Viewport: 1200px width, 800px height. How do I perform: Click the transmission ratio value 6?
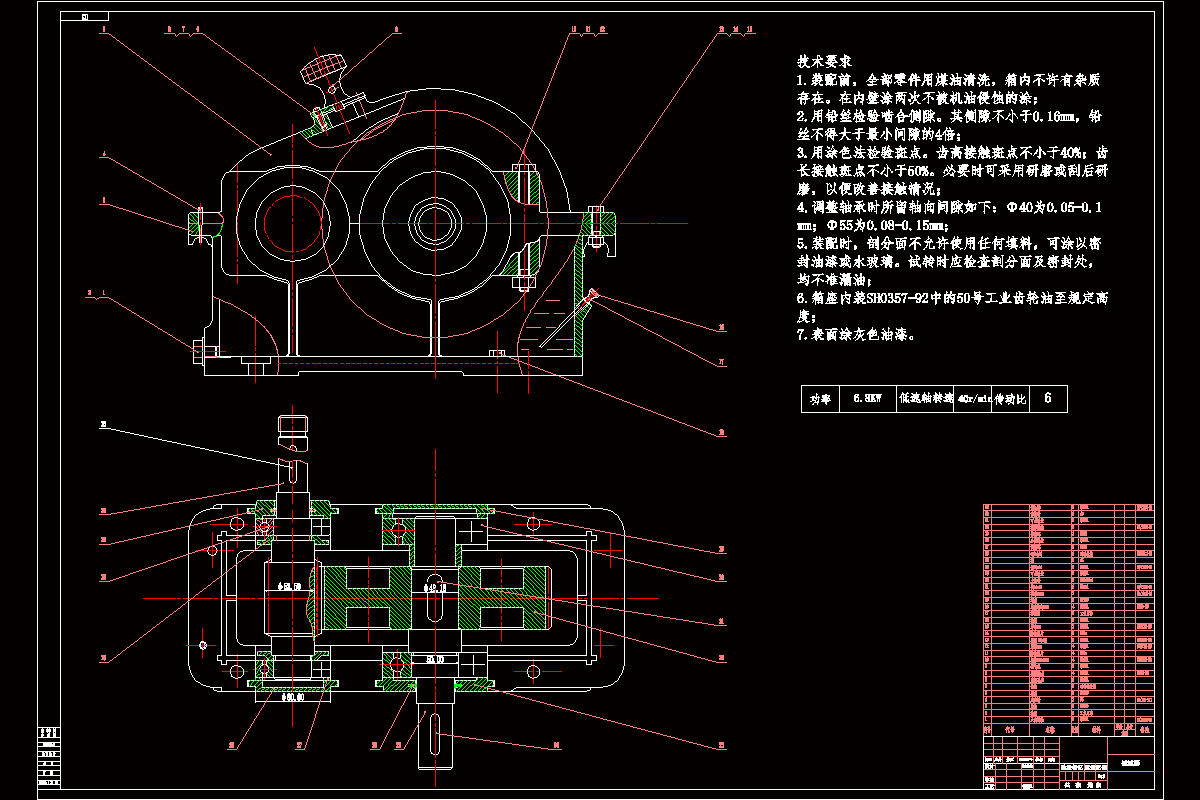tap(1048, 399)
